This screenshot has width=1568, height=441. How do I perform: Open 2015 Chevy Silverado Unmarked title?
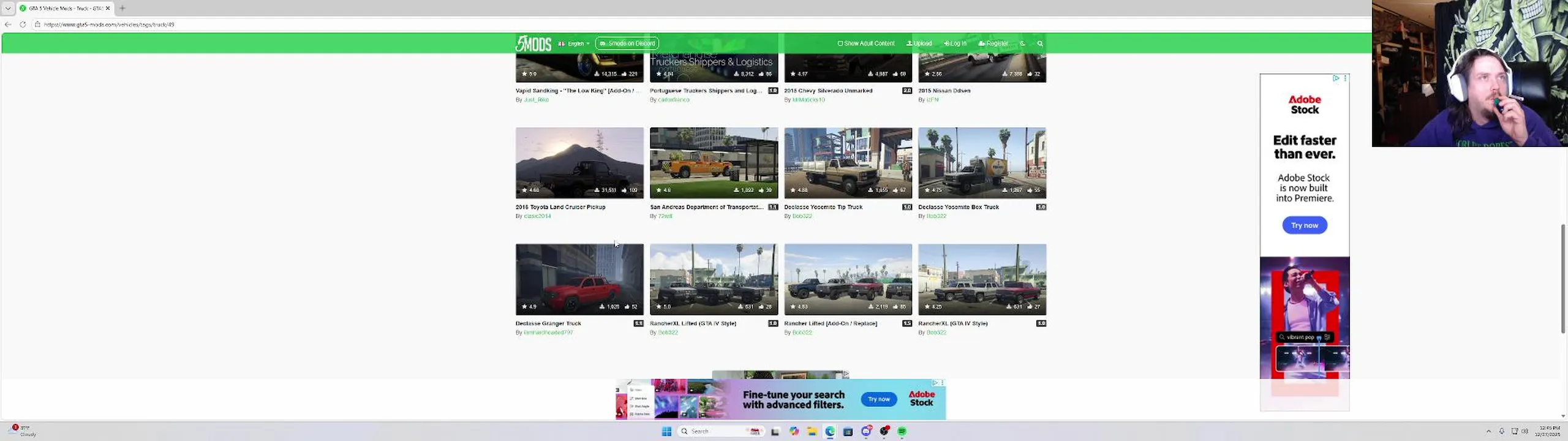tap(828, 91)
